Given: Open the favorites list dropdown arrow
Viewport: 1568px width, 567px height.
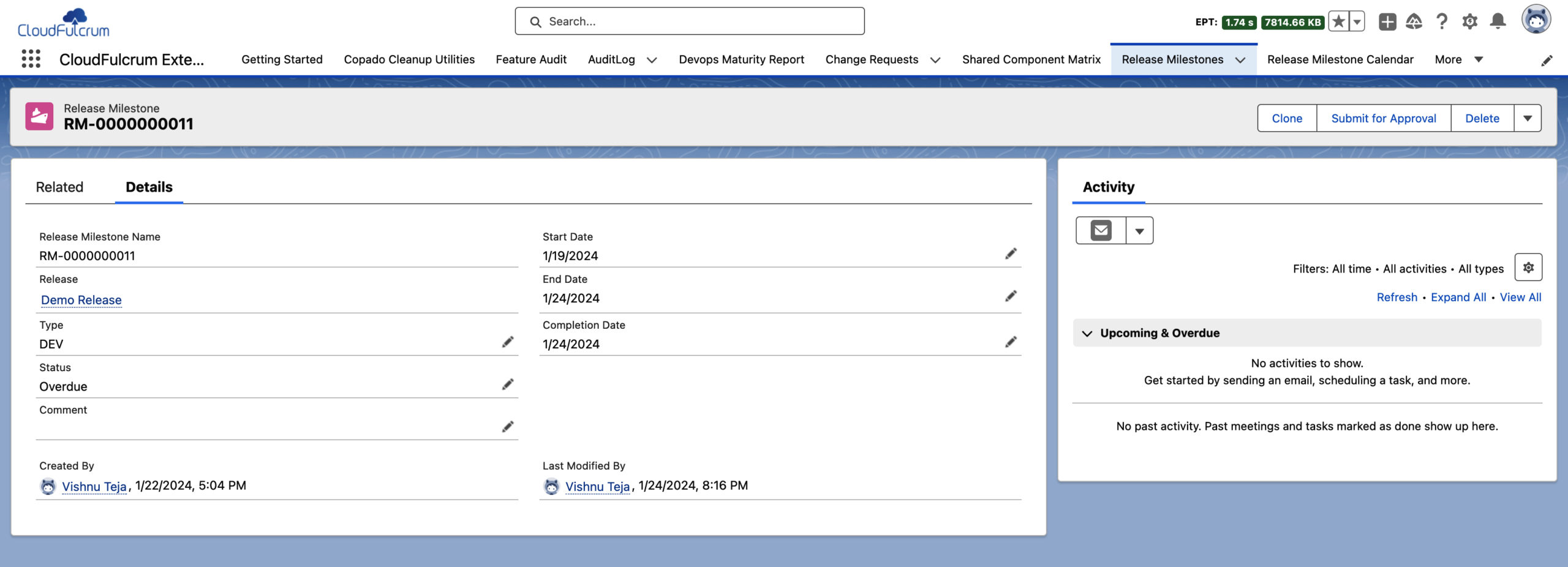Looking at the screenshot, I should coord(1357,22).
